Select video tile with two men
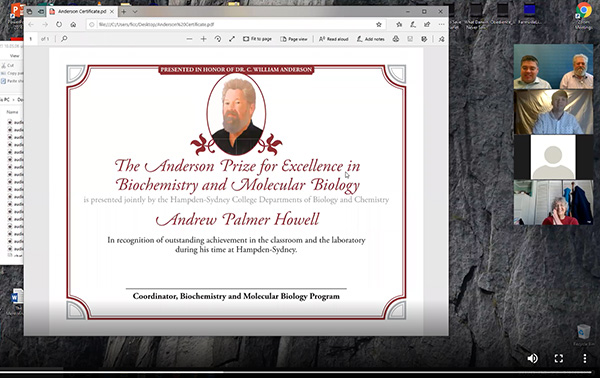 point(553,67)
